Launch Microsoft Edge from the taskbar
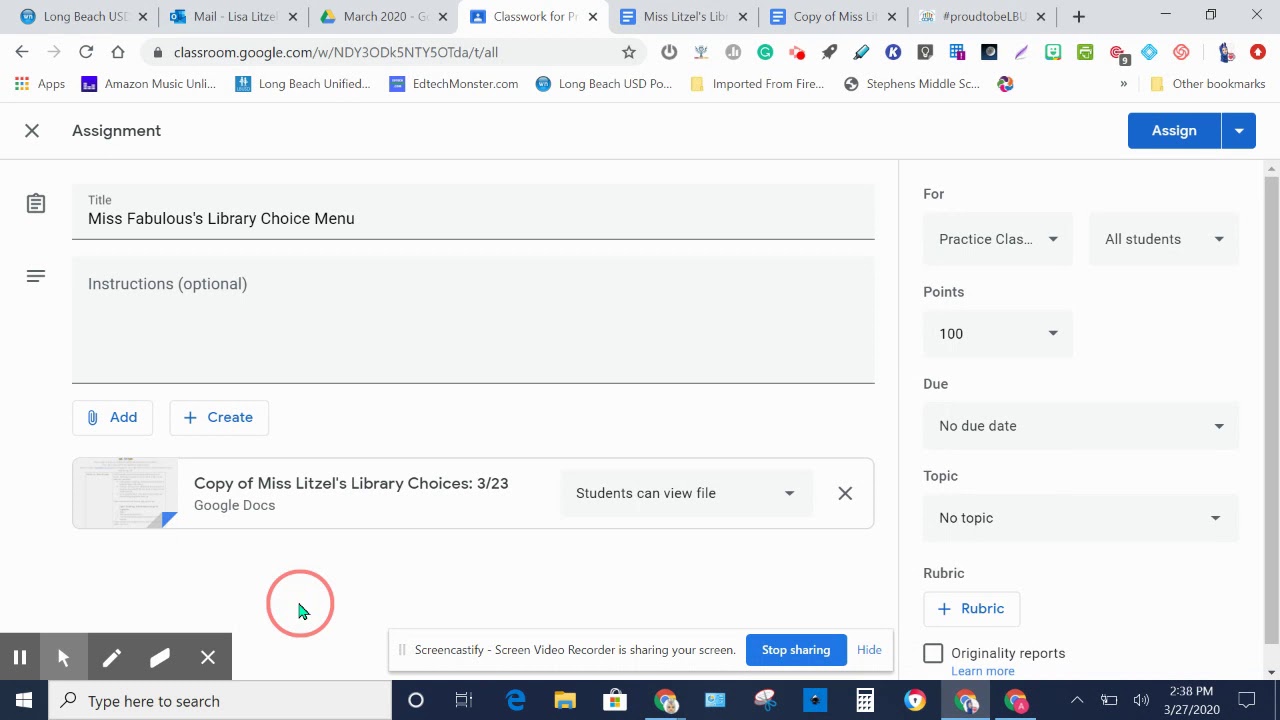 pos(515,701)
